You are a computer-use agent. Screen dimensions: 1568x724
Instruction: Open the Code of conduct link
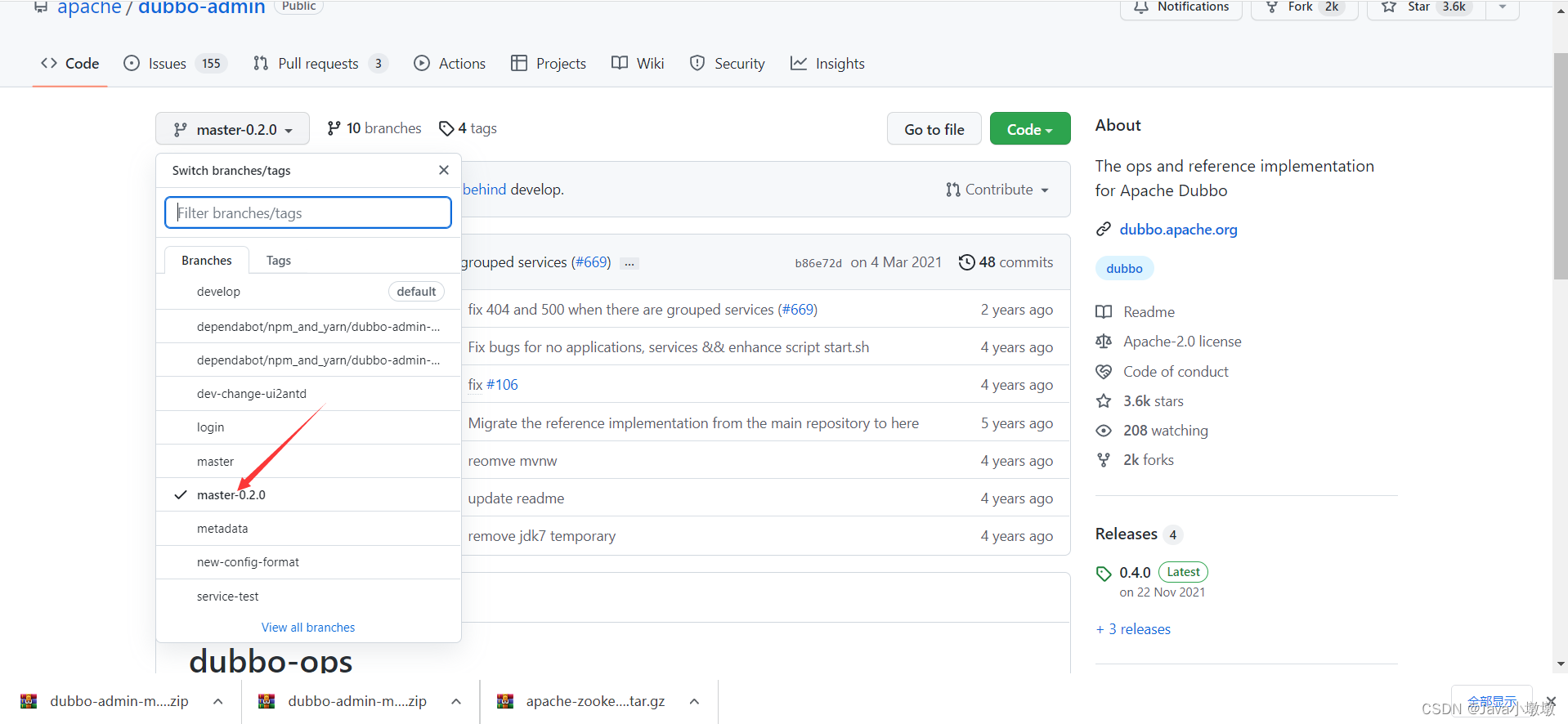(x=1176, y=372)
